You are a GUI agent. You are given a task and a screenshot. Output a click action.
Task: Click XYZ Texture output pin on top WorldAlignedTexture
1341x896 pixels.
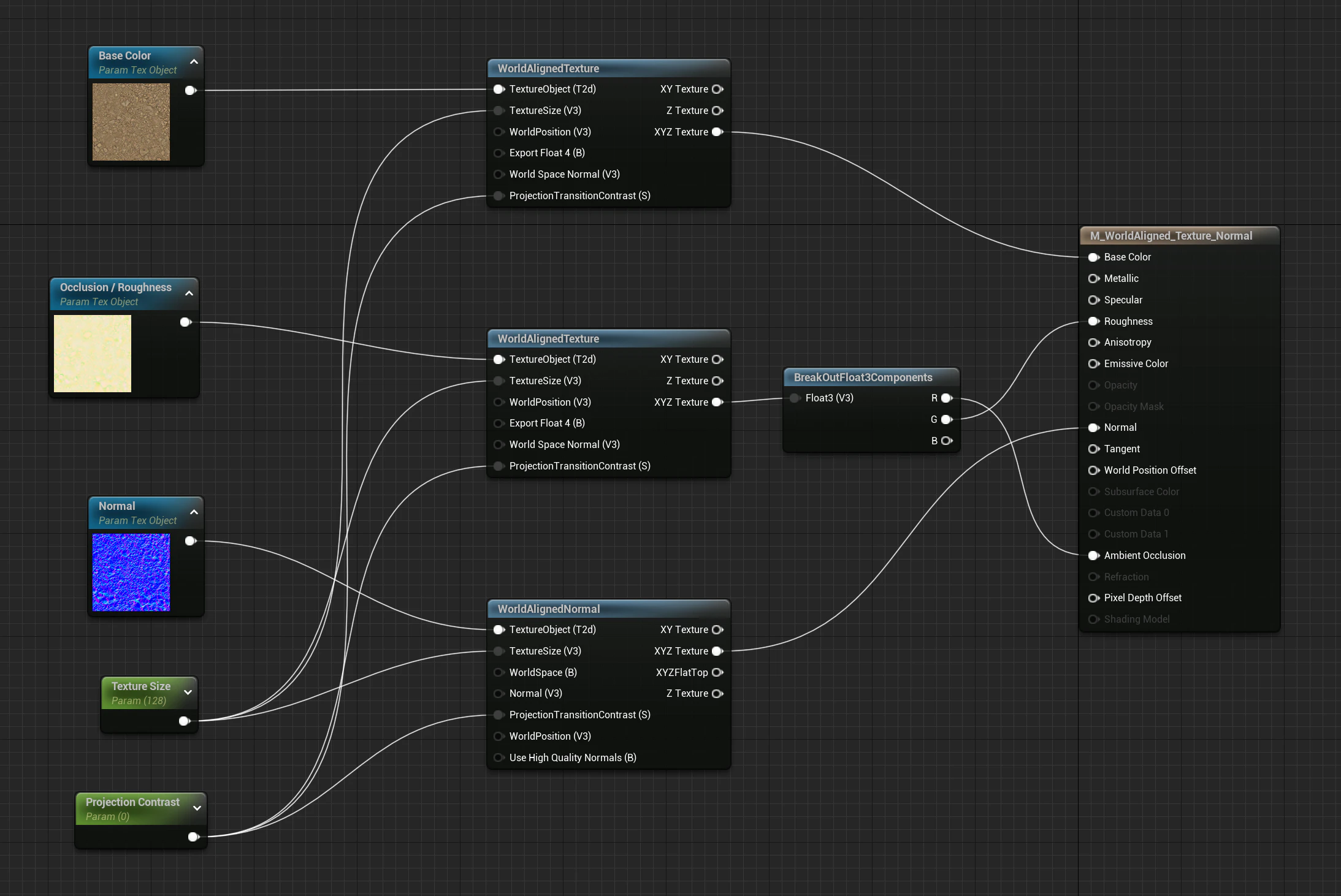coord(717,132)
